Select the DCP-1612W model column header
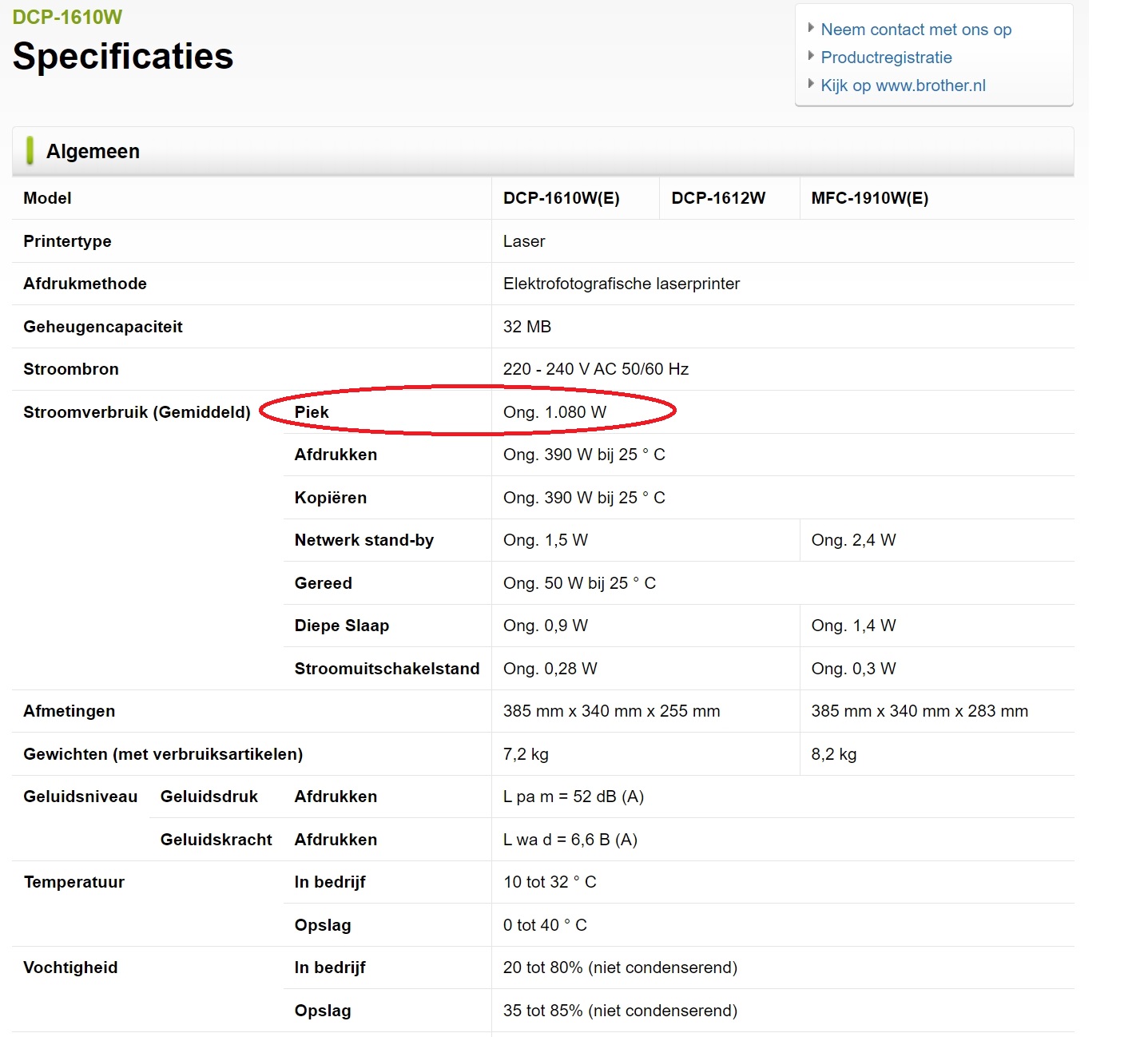This screenshot has height=1037, width=1148. (718, 198)
